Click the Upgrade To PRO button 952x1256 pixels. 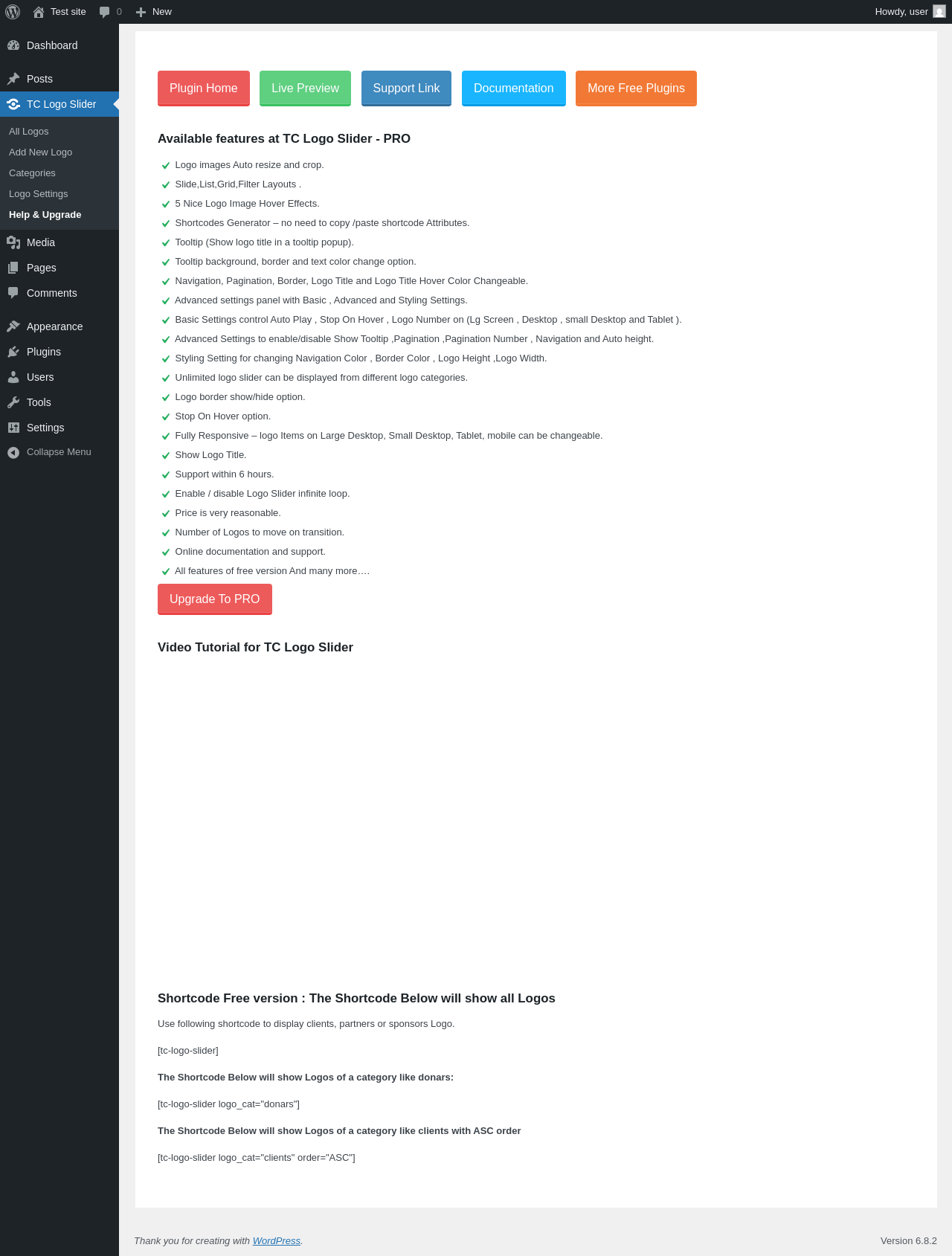(x=215, y=599)
